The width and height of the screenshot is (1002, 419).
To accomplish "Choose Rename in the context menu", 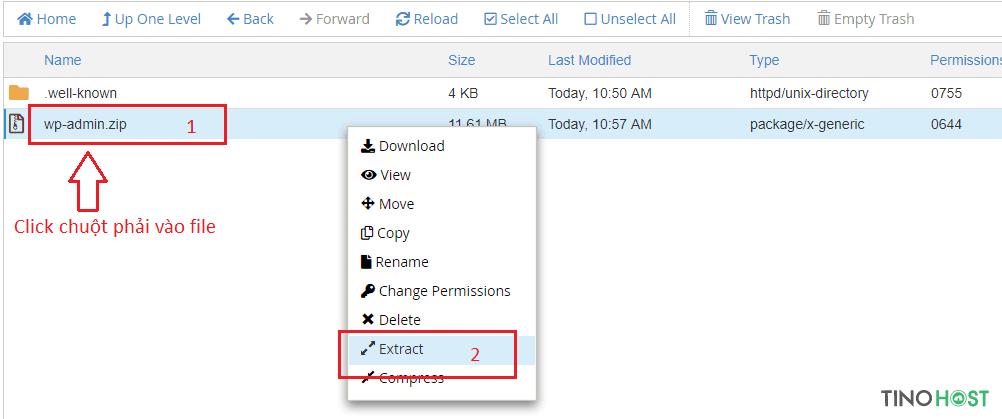I will [394, 262].
